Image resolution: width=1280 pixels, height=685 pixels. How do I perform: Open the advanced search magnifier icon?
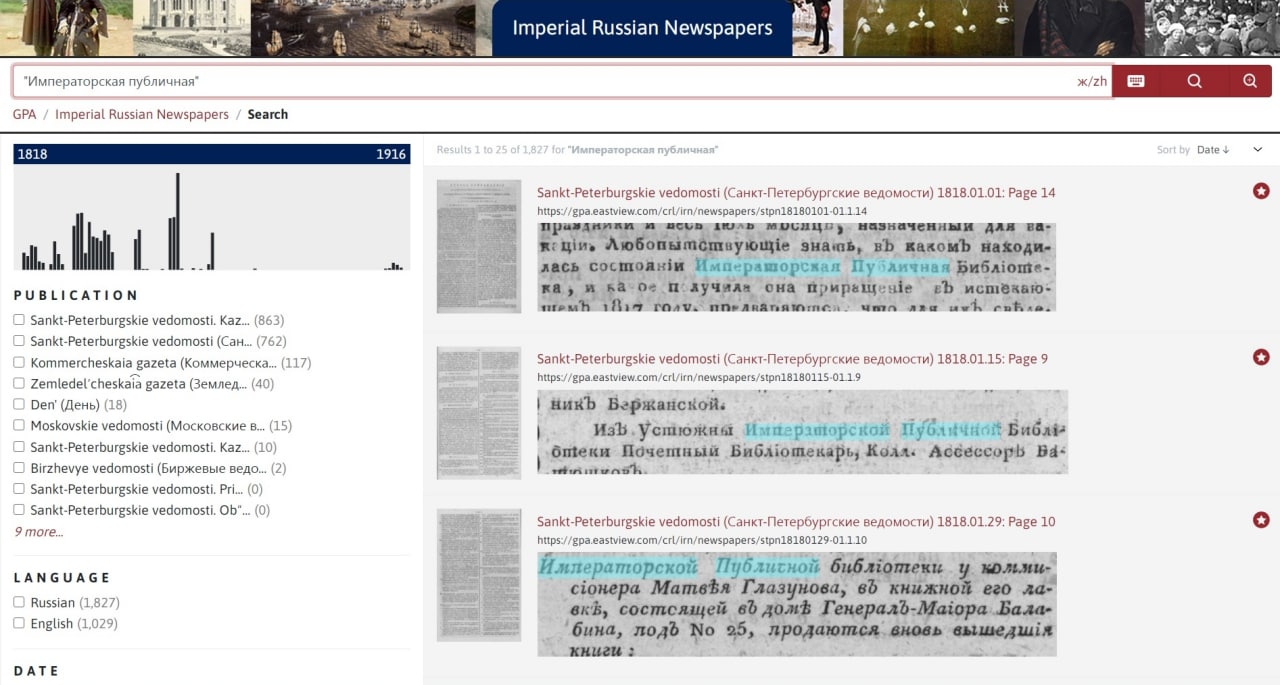tap(1249, 82)
